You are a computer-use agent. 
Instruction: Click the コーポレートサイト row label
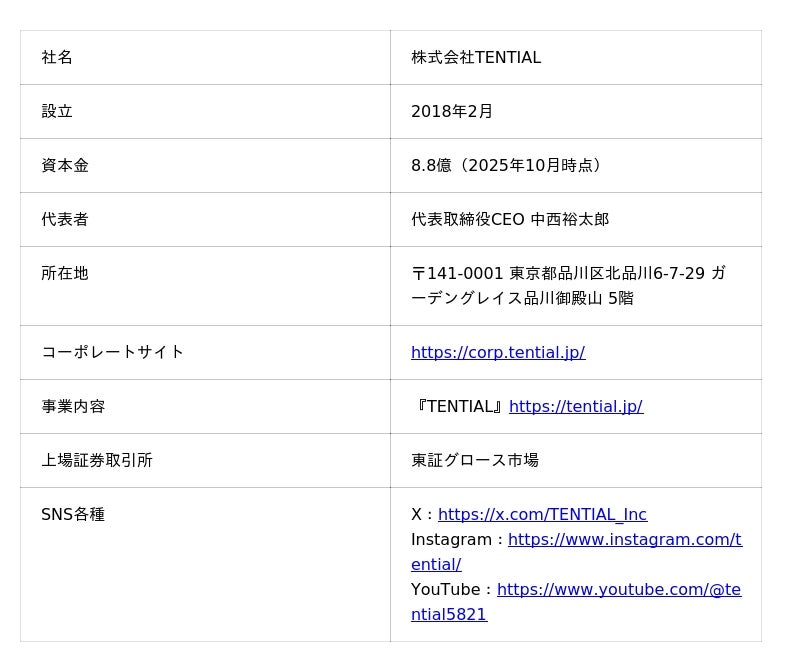[x=113, y=352]
